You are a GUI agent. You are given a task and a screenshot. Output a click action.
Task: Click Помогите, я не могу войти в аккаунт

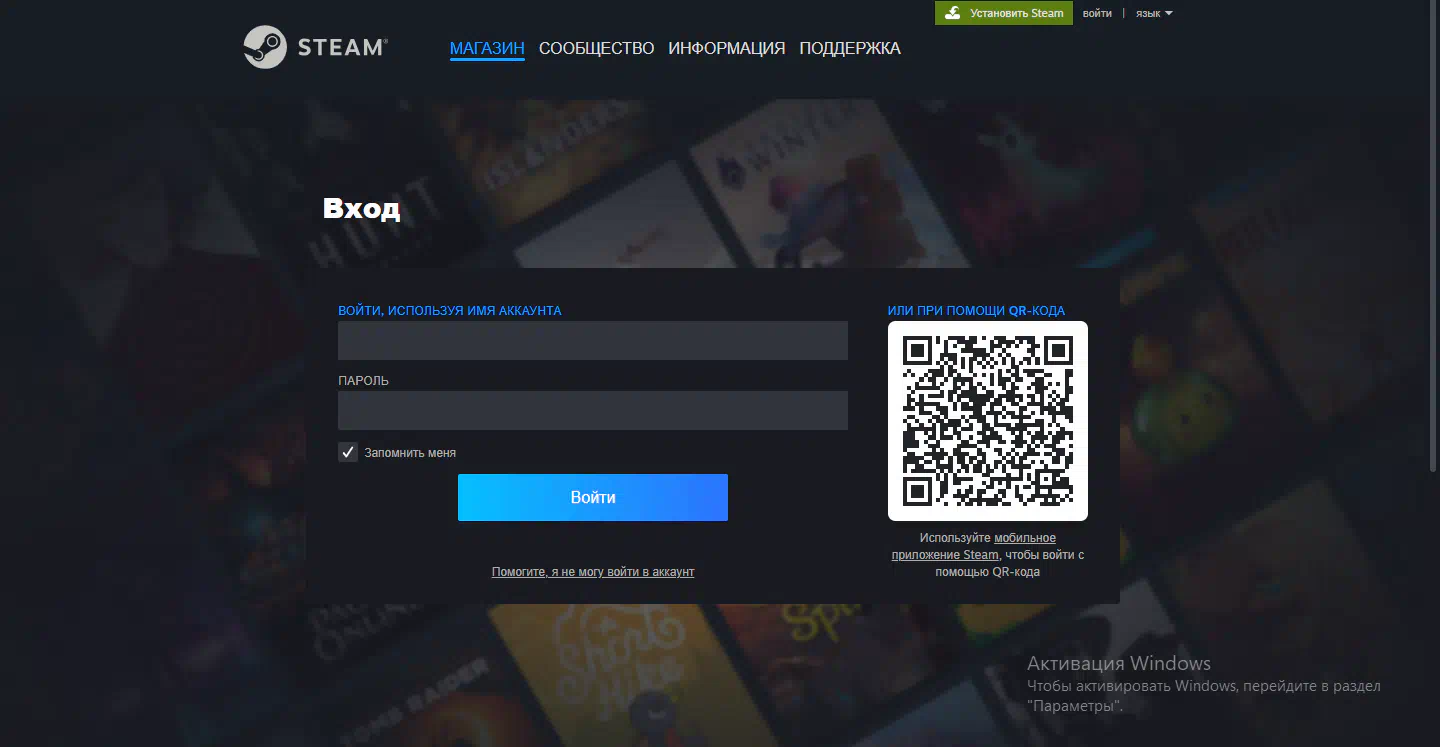(x=593, y=572)
